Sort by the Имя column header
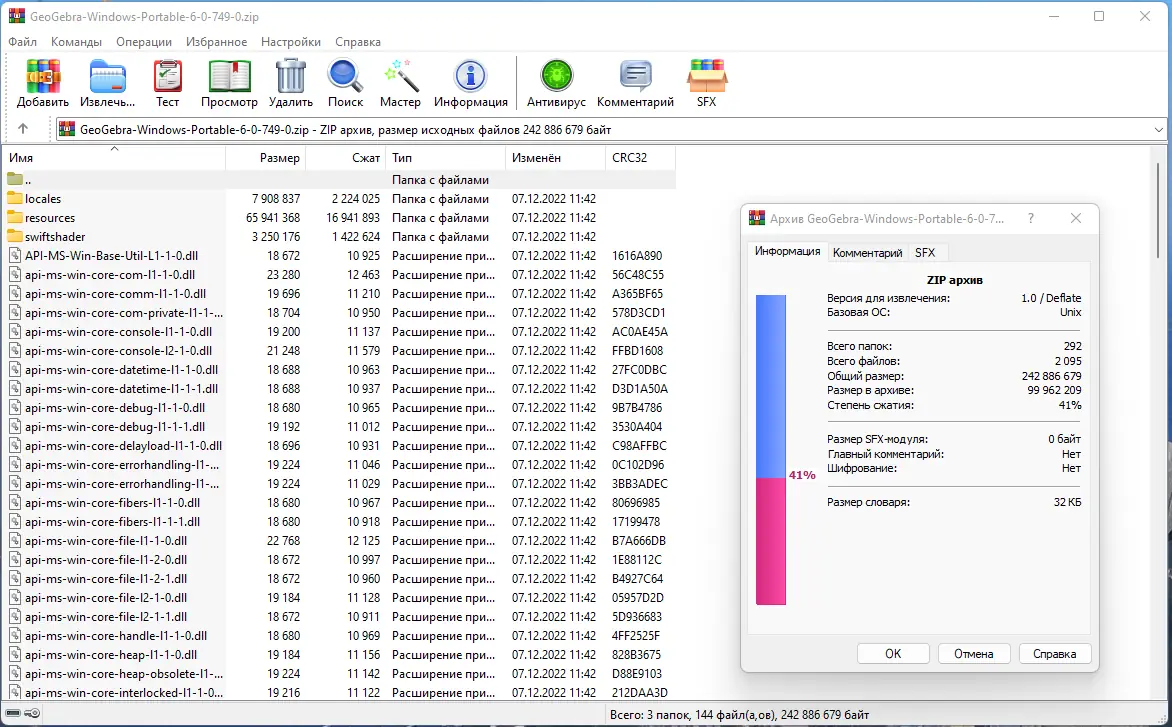The width and height of the screenshot is (1172, 727). [x=114, y=158]
